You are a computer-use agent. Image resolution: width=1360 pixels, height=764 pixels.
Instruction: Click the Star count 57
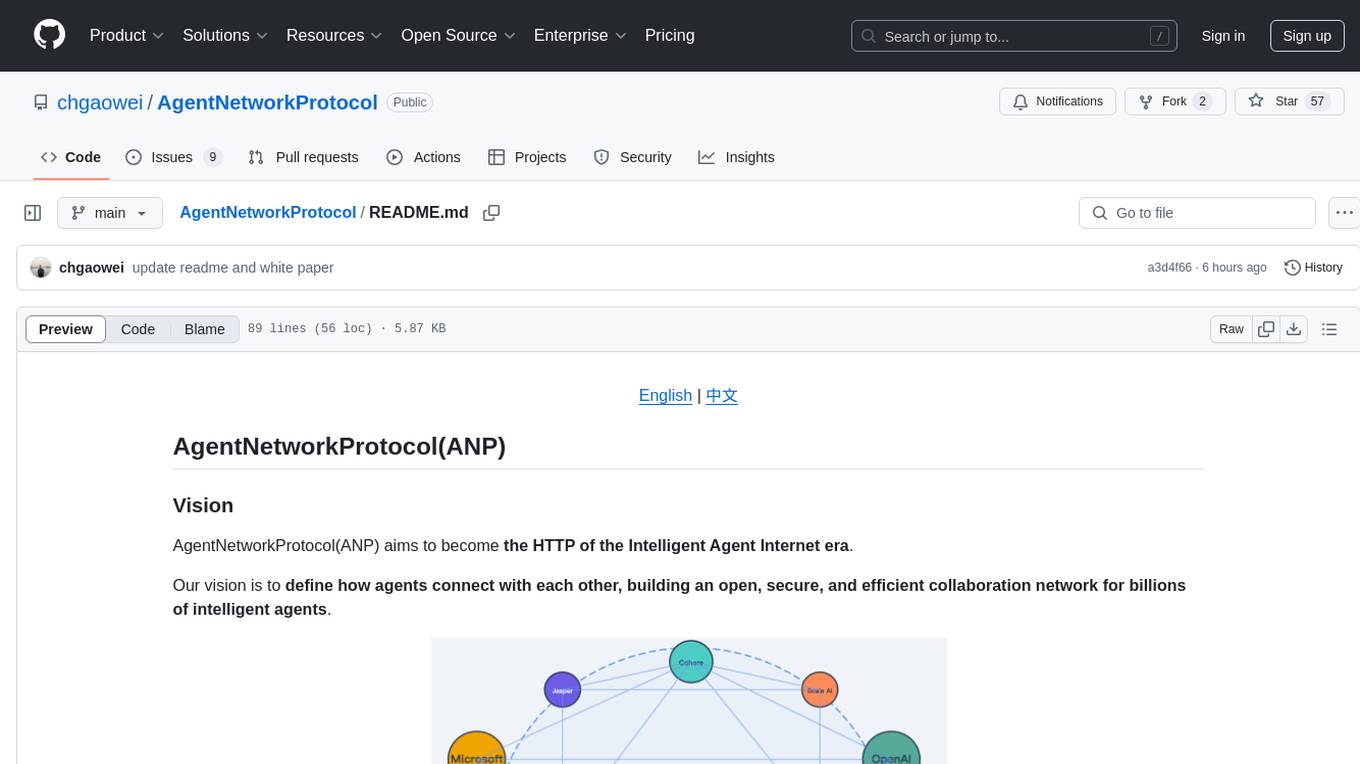point(1318,101)
